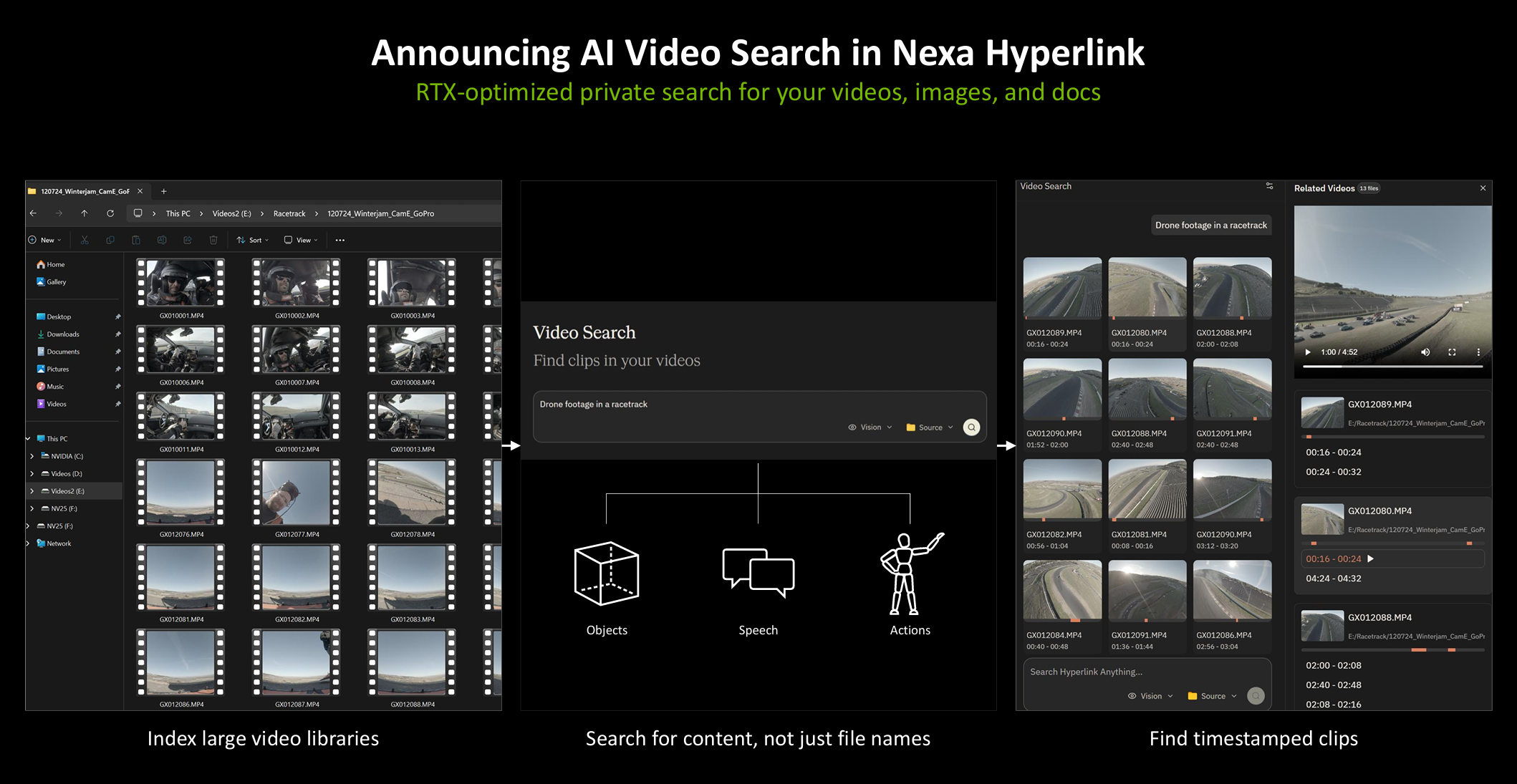Play the related video preview
The width and height of the screenshot is (1517, 784).
[1308, 352]
